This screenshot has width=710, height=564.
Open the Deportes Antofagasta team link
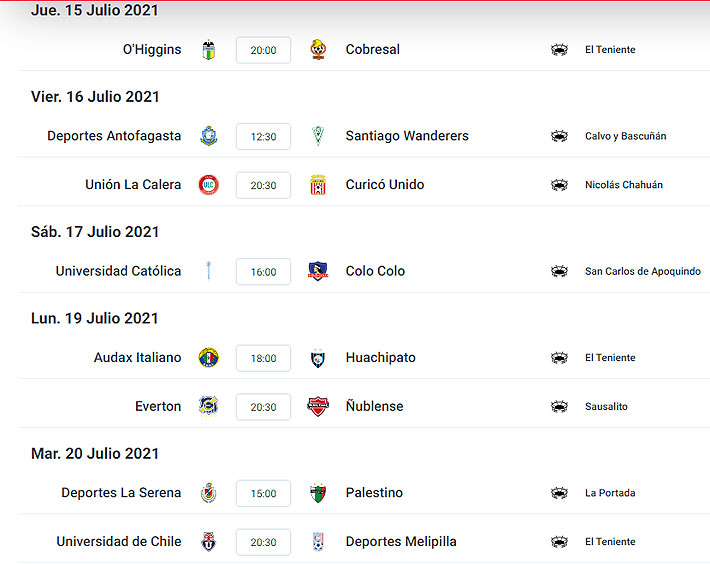coord(114,136)
